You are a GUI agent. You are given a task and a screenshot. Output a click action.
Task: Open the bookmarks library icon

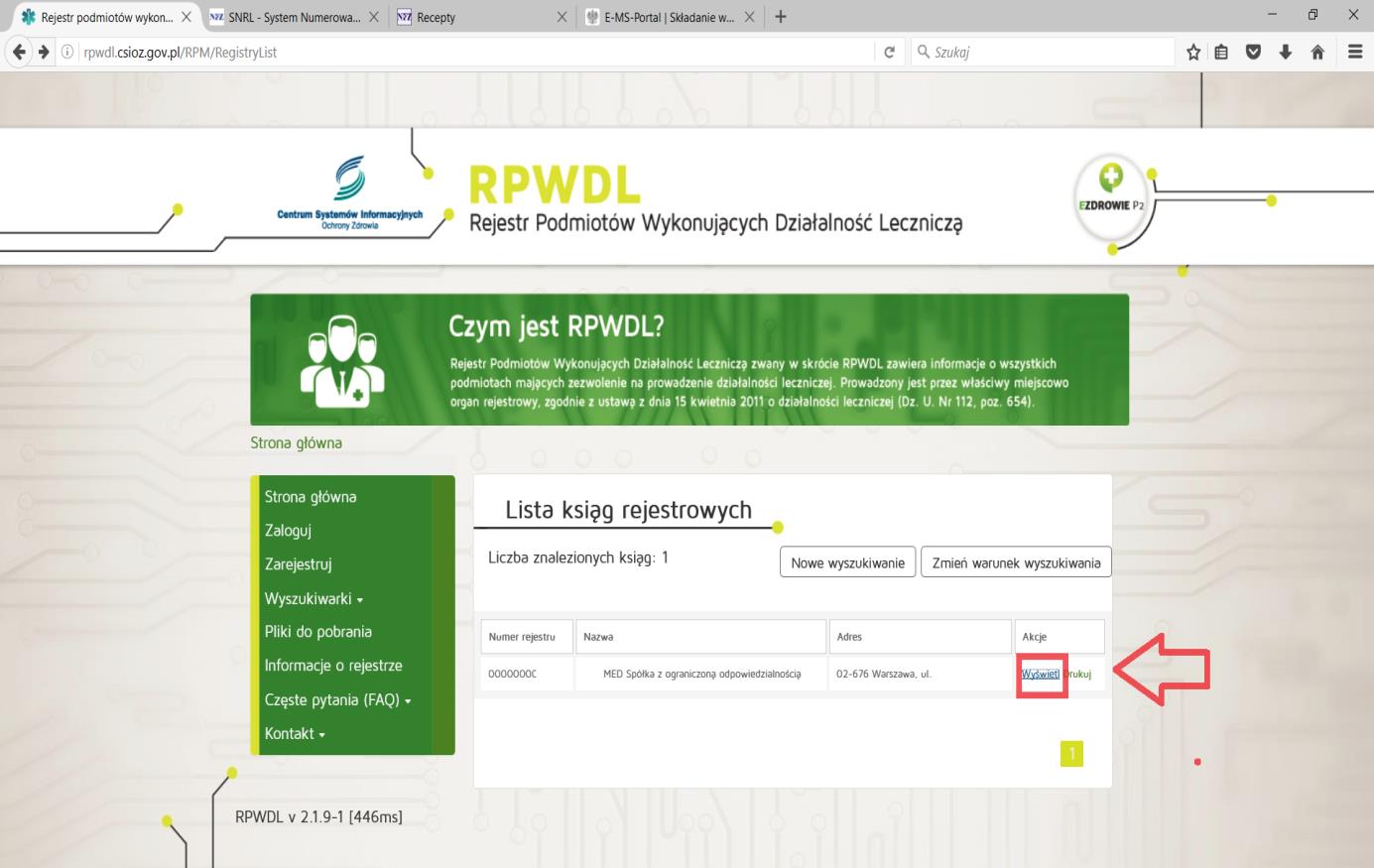tap(1222, 52)
